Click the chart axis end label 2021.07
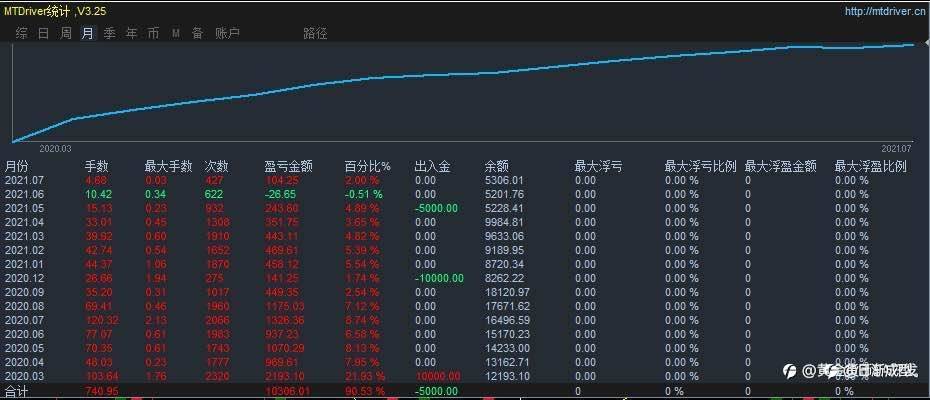Image resolution: width=930 pixels, height=400 pixels. coord(896,149)
